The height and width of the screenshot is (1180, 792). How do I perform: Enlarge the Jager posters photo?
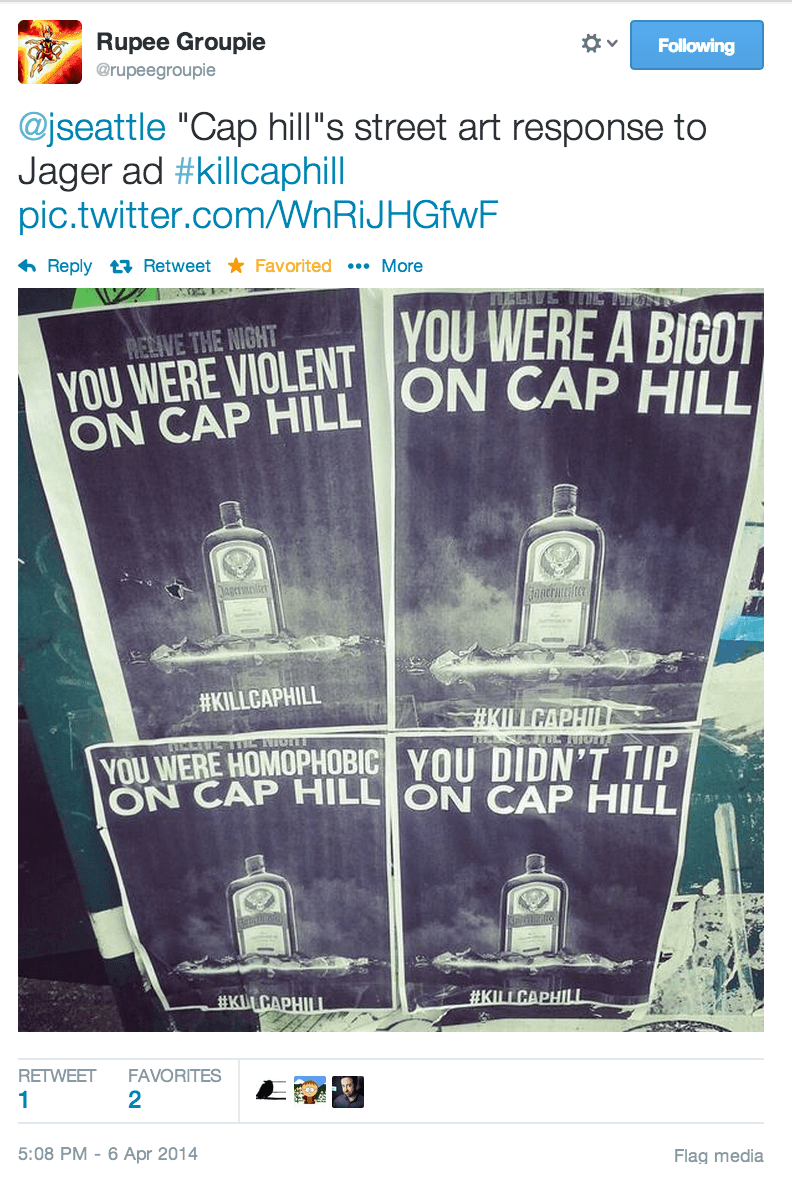pos(391,660)
